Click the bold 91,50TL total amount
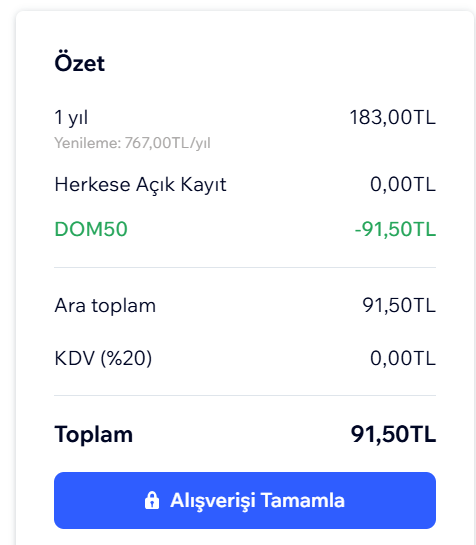Screen dimensions: 476x545 click(x=393, y=434)
